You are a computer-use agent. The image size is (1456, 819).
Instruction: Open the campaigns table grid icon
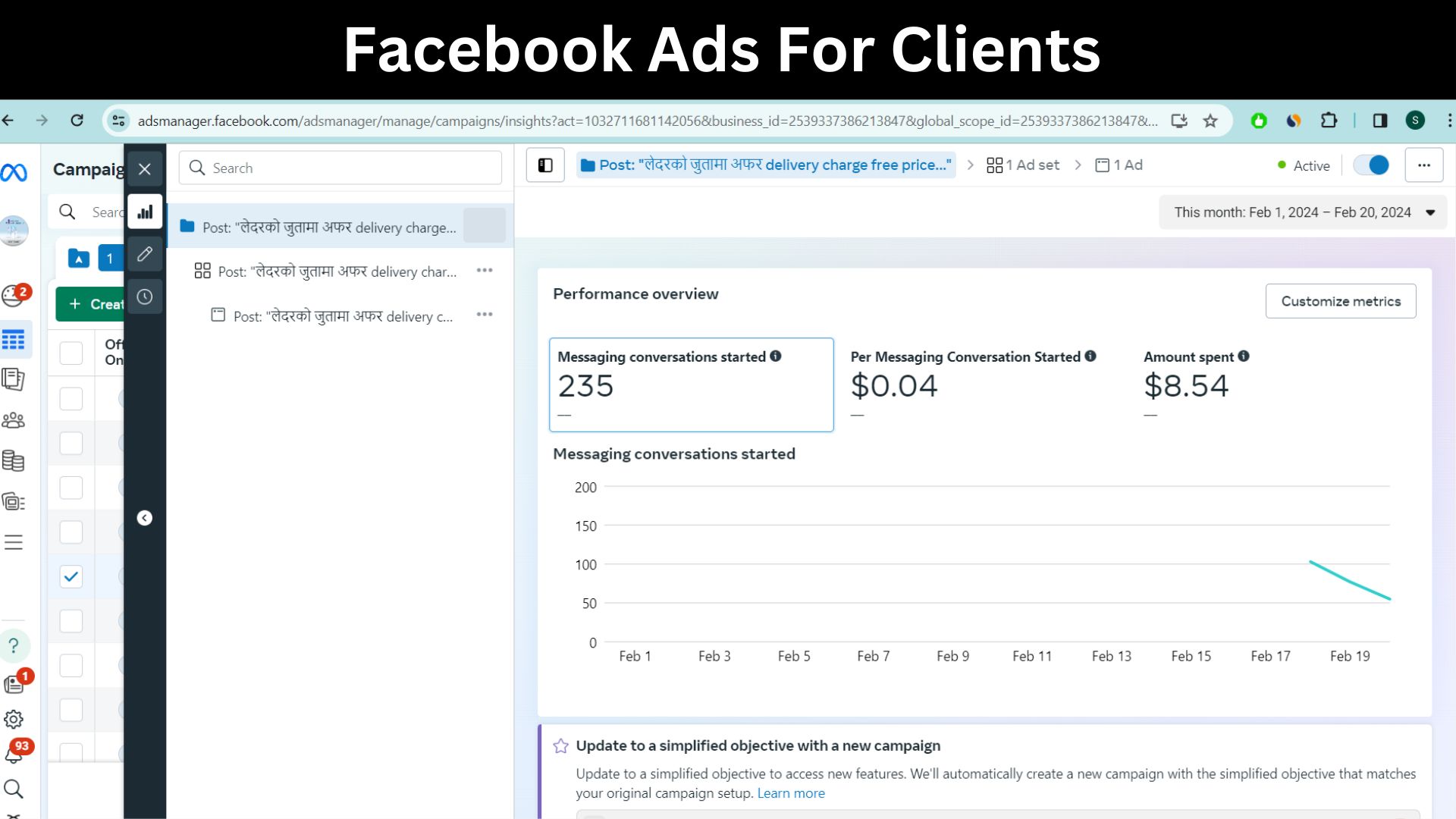click(14, 340)
